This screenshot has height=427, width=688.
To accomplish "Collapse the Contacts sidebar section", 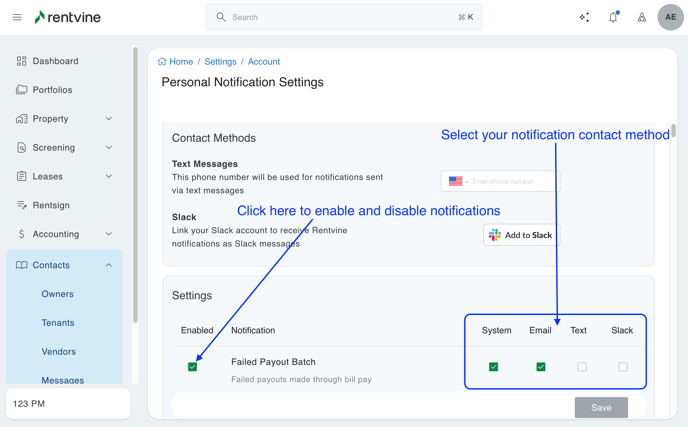I will (x=108, y=265).
